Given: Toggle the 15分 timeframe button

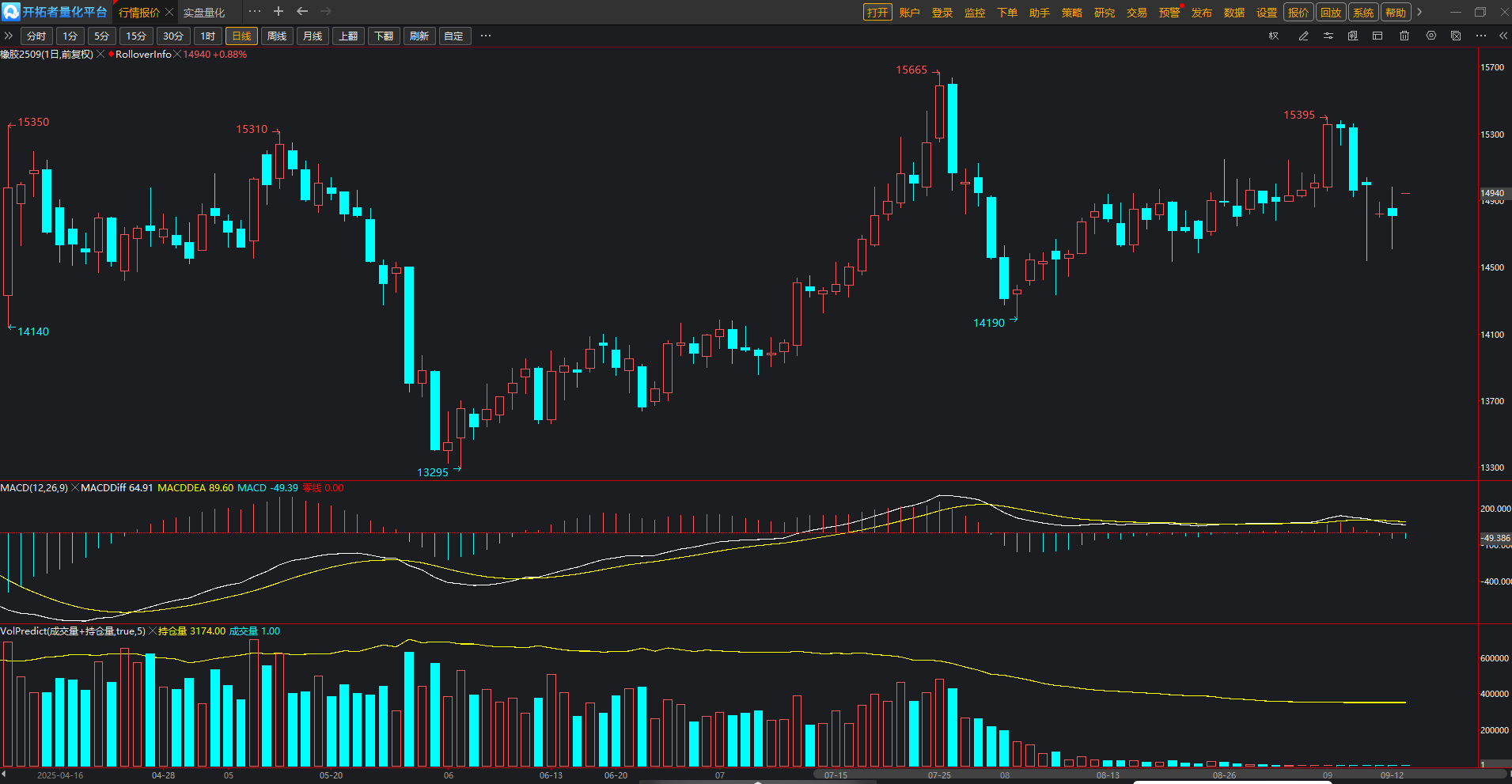Looking at the screenshot, I should click(136, 36).
